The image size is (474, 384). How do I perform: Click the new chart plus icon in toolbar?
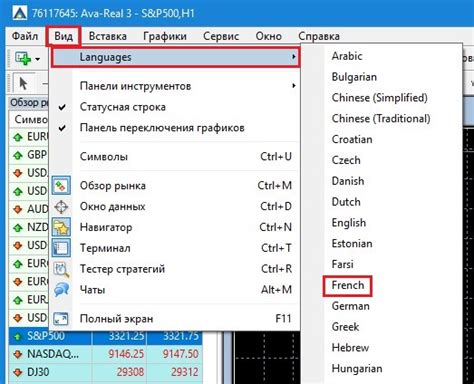[23, 59]
